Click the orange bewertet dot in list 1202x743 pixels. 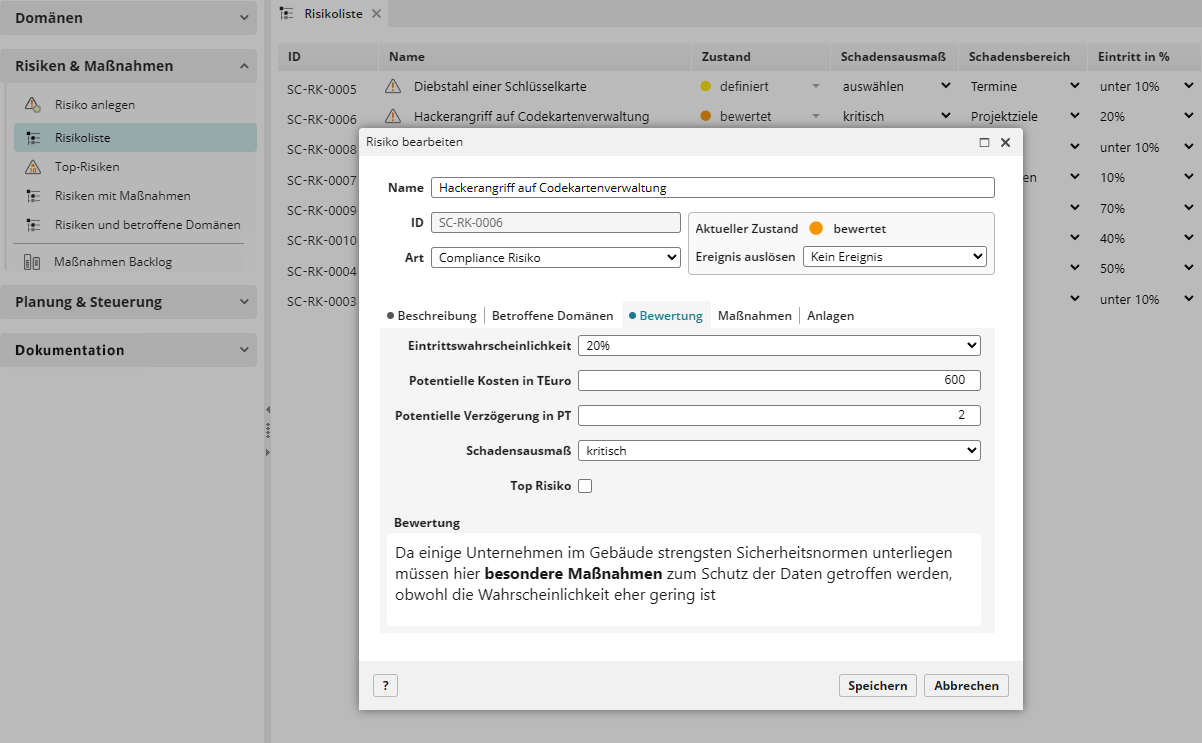point(706,117)
